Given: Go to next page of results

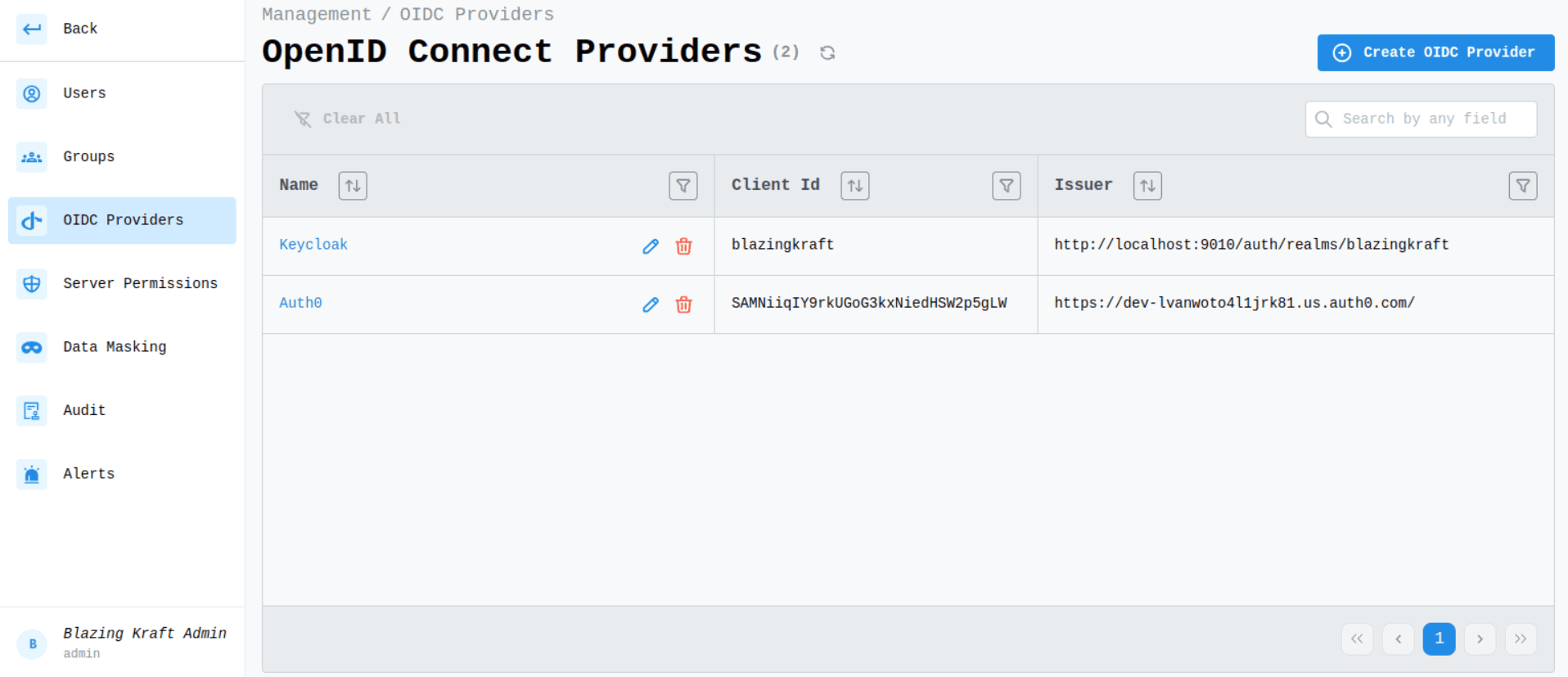Looking at the screenshot, I should tap(1480, 639).
